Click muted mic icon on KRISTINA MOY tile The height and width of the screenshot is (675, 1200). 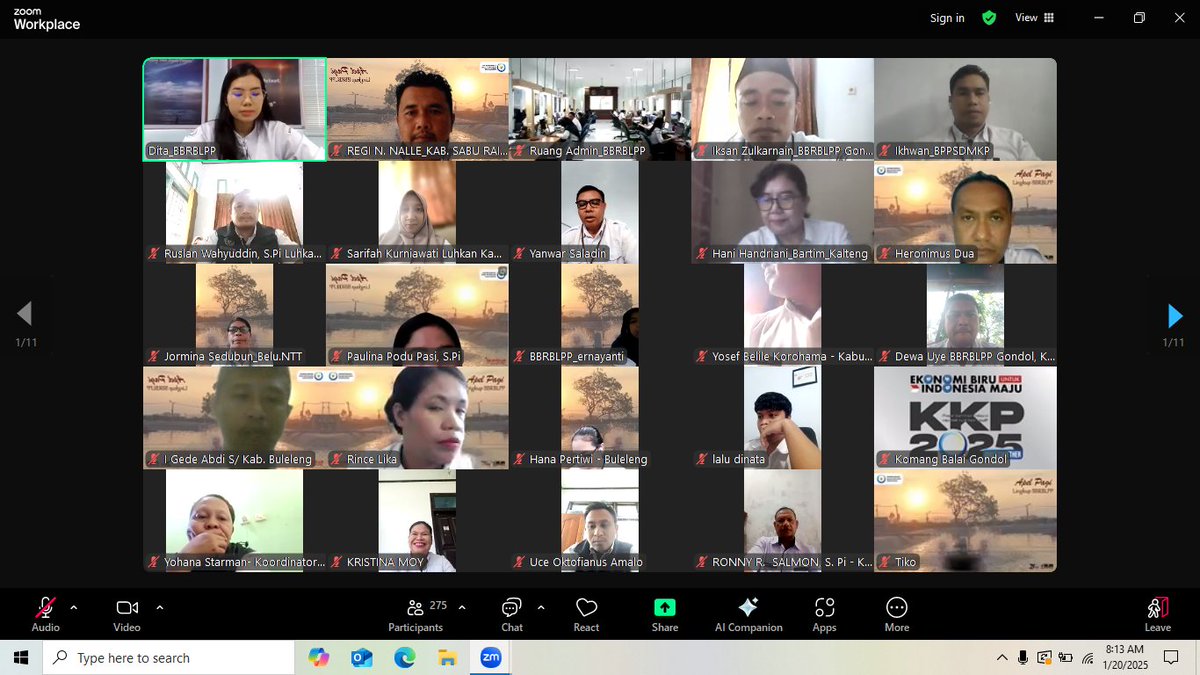(337, 562)
